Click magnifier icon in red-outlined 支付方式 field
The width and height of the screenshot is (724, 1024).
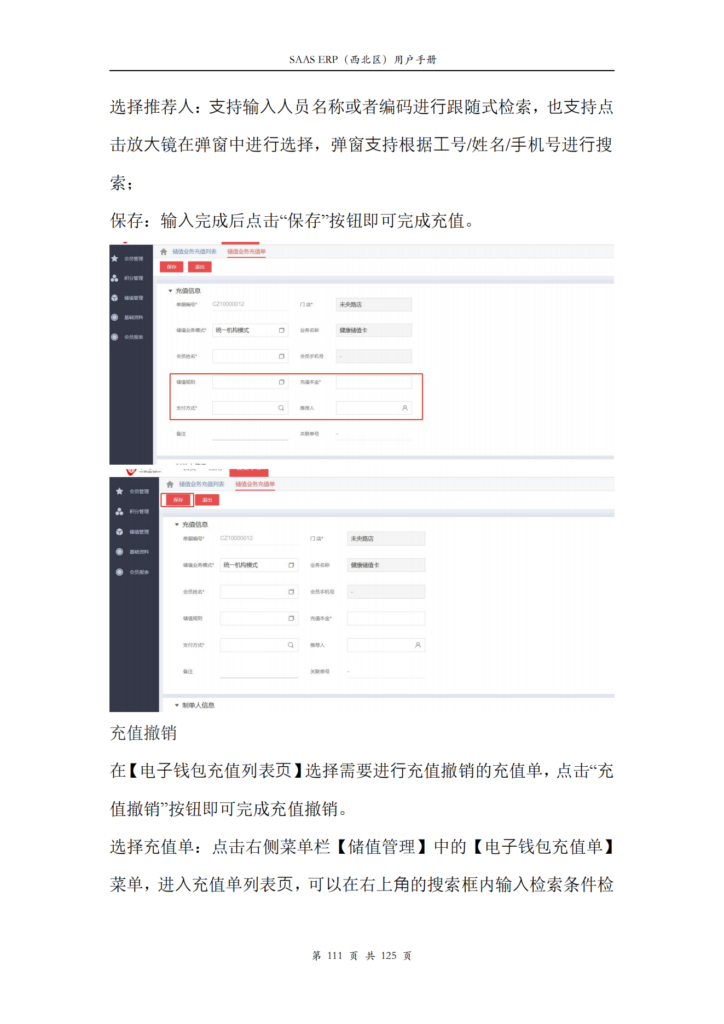tap(281, 408)
